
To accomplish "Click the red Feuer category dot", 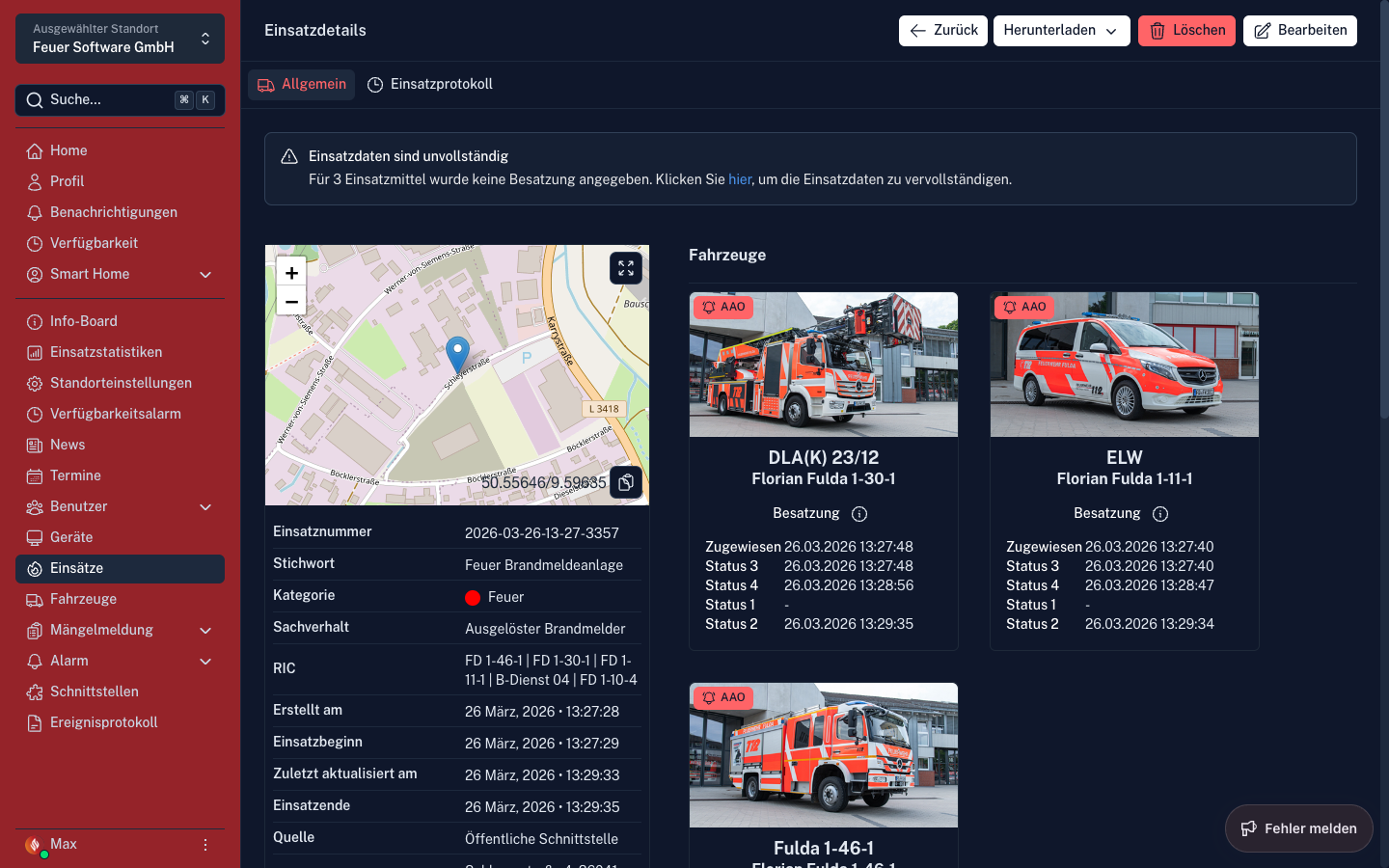I will pyautogui.click(x=473, y=598).
